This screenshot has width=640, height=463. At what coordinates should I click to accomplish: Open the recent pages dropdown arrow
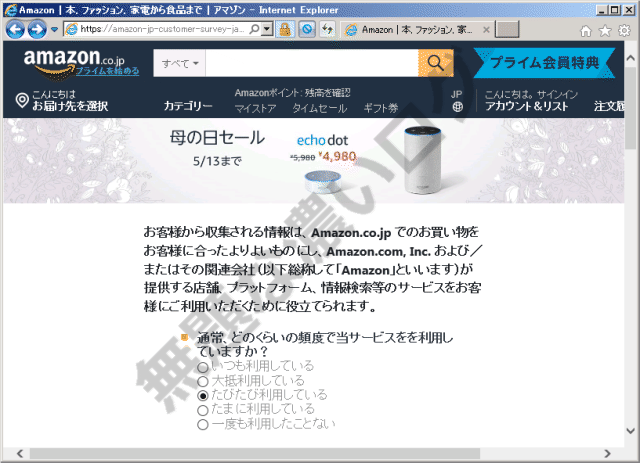[54, 29]
